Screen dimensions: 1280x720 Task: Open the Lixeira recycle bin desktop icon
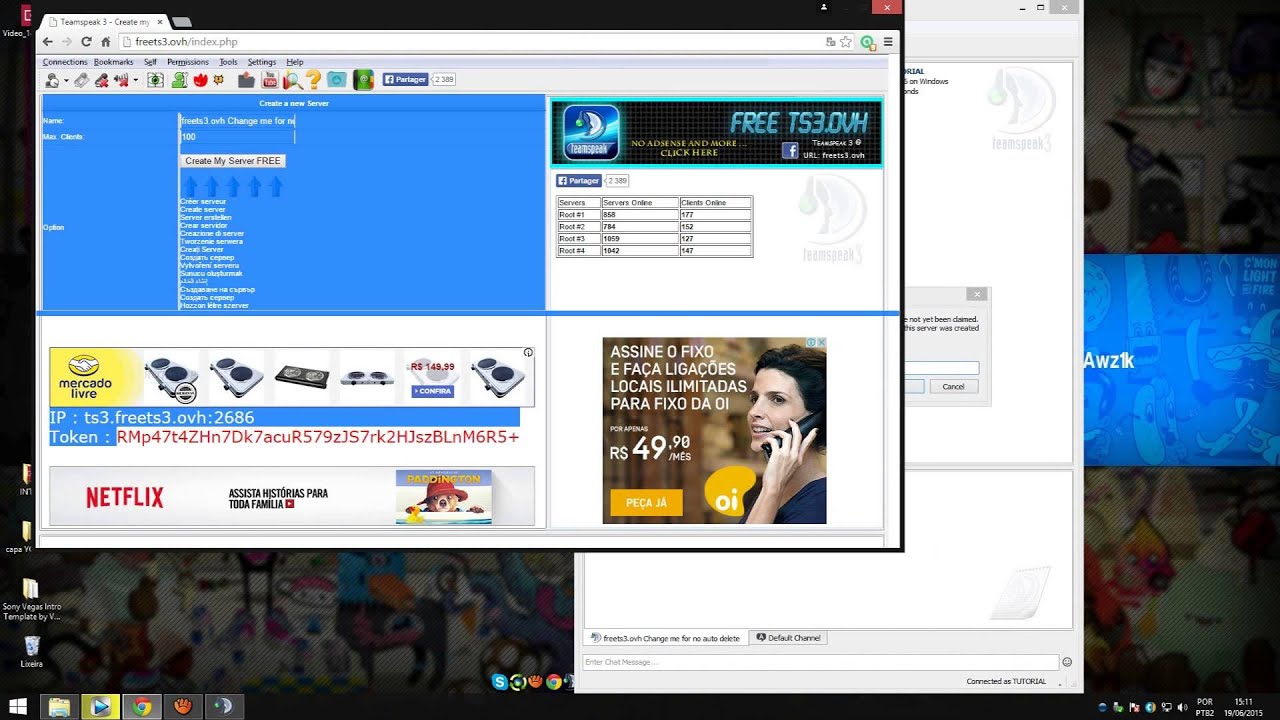tap(31, 651)
